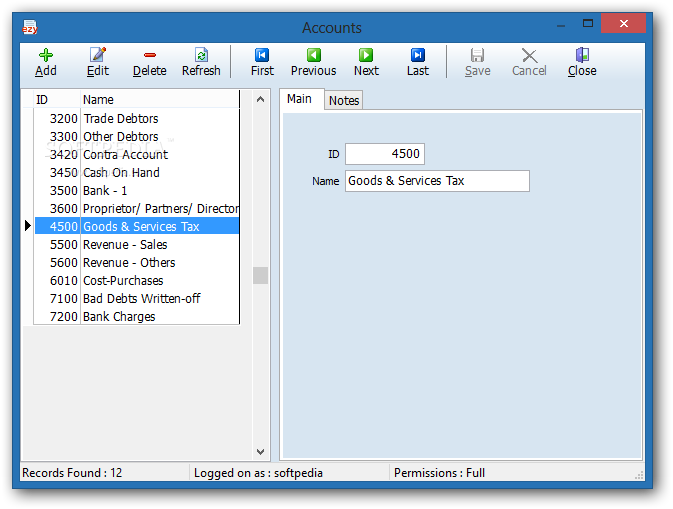Click the ezy application icon in title bar
This screenshot has height=509, width=673.
click(30, 27)
